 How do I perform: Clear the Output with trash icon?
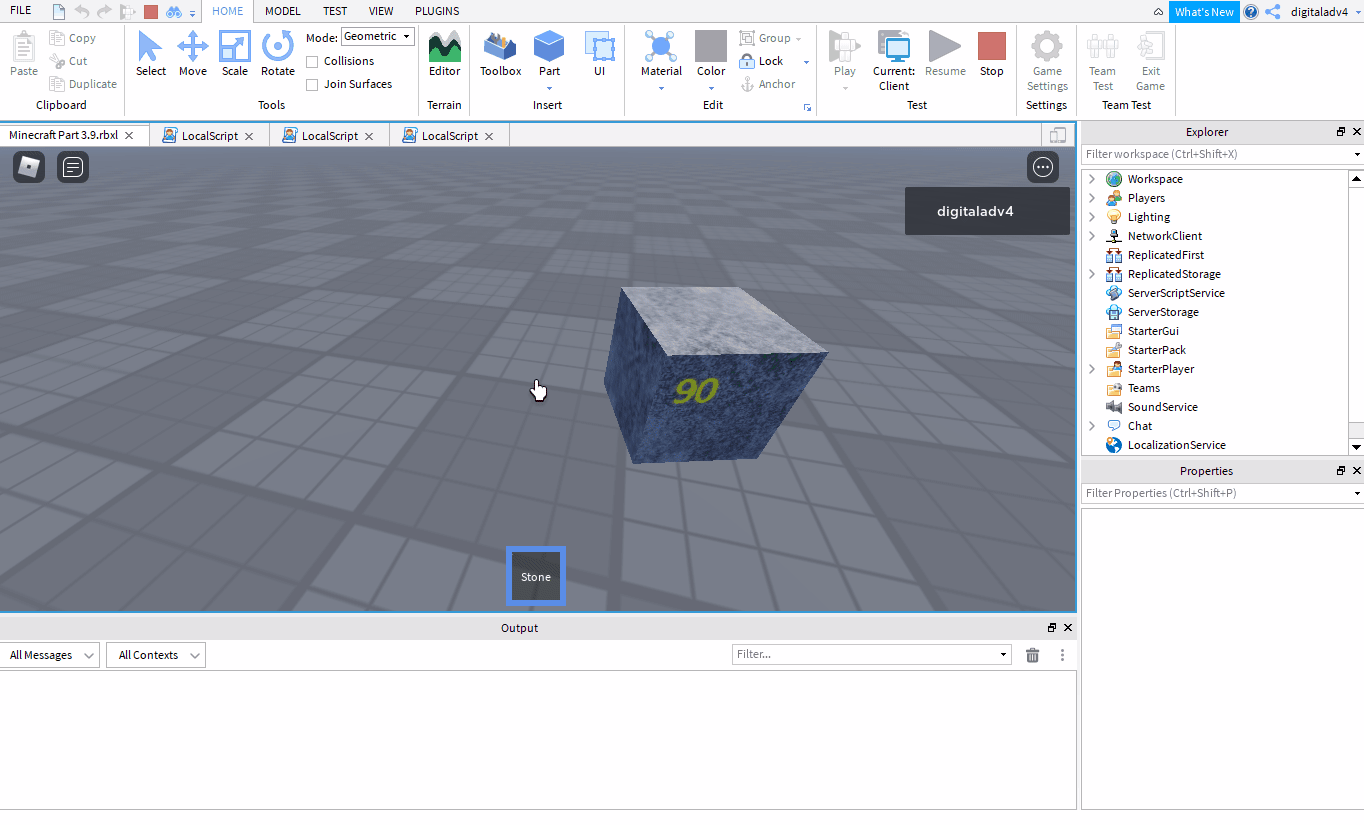(1033, 655)
